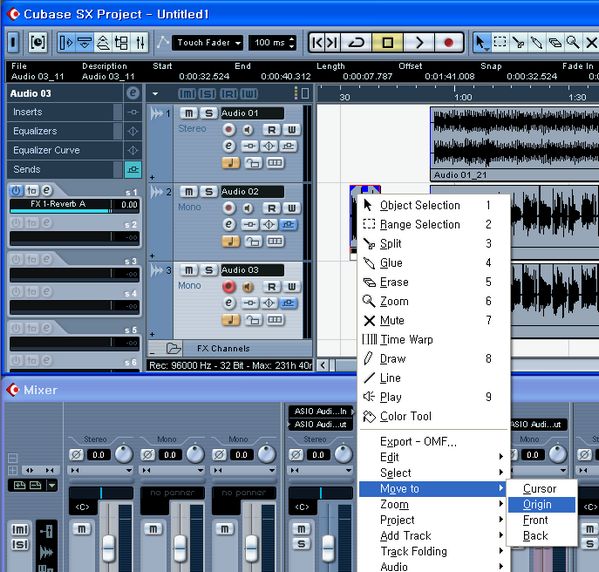The image size is (599, 572).
Task: Choose the Zoom magnifier tool in toolbar
Action: click(573, 42)
